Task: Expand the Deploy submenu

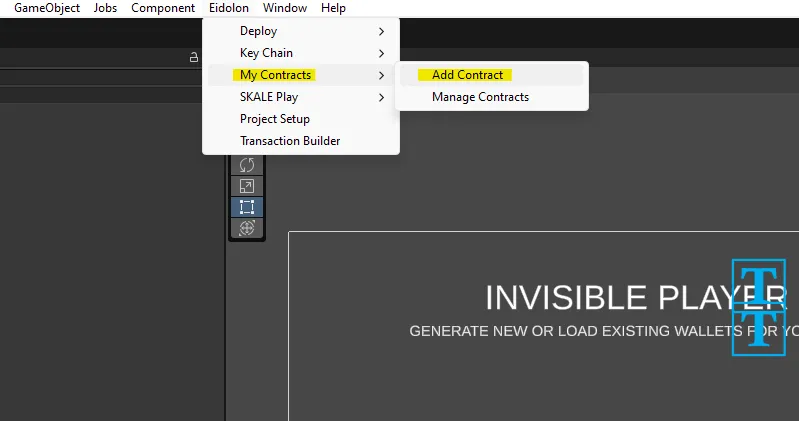Action: click(x=301, y=31)
